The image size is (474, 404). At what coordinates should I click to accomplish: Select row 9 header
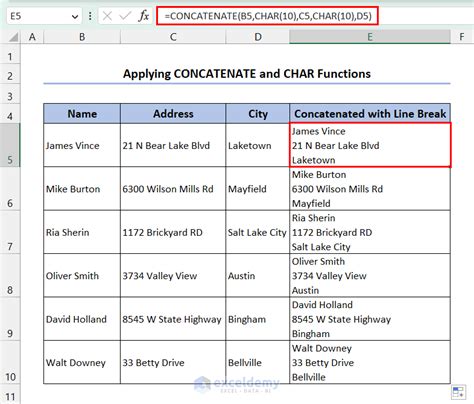click(x=10, y=319)
